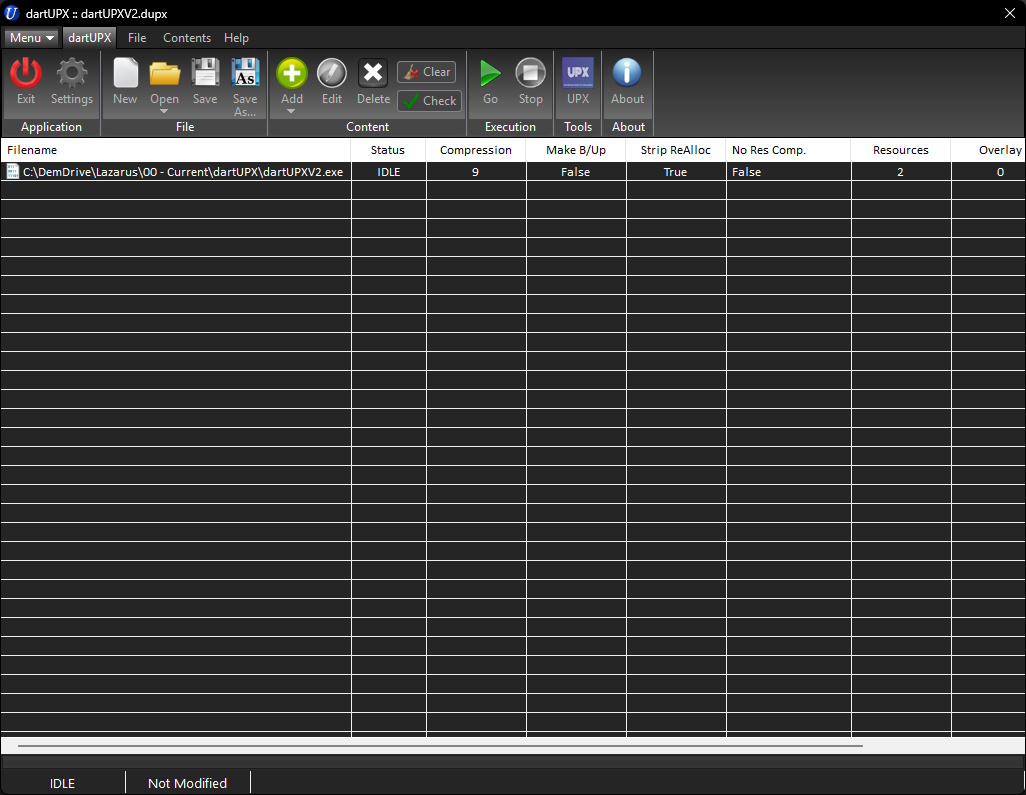Viewport: 1026px width, 795px height.
Task: Open the Help menu
Action: (236, 38)
